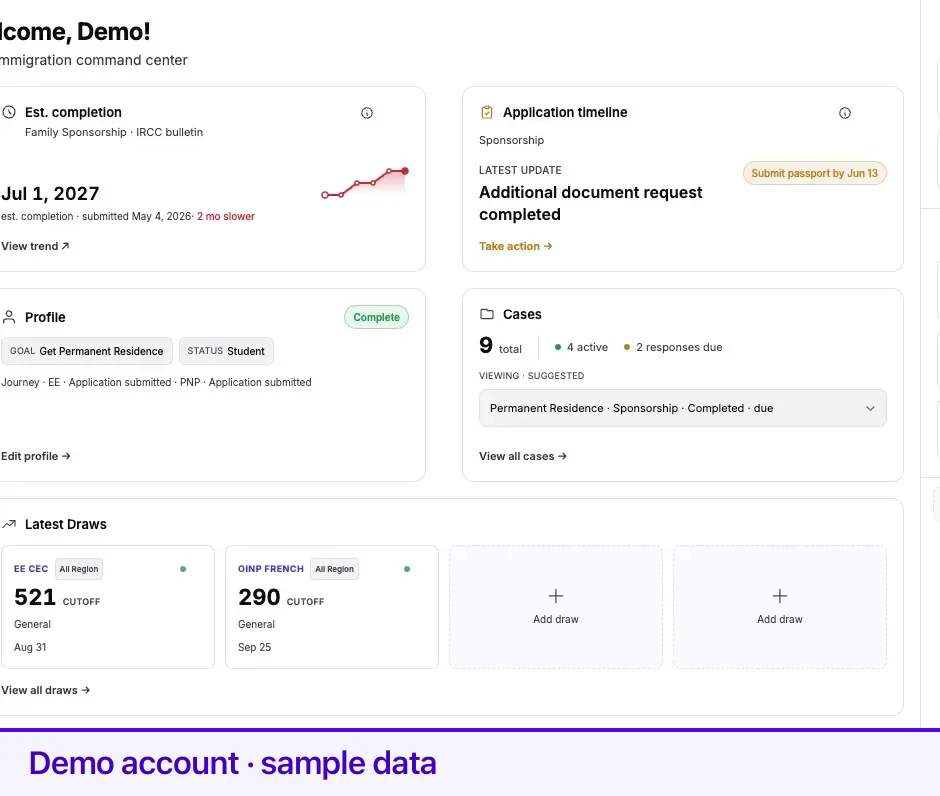Click the plus icon in first Add draw card
This screenshot has width=940, height=796.
pyautogui.click(x=556, y=596)
